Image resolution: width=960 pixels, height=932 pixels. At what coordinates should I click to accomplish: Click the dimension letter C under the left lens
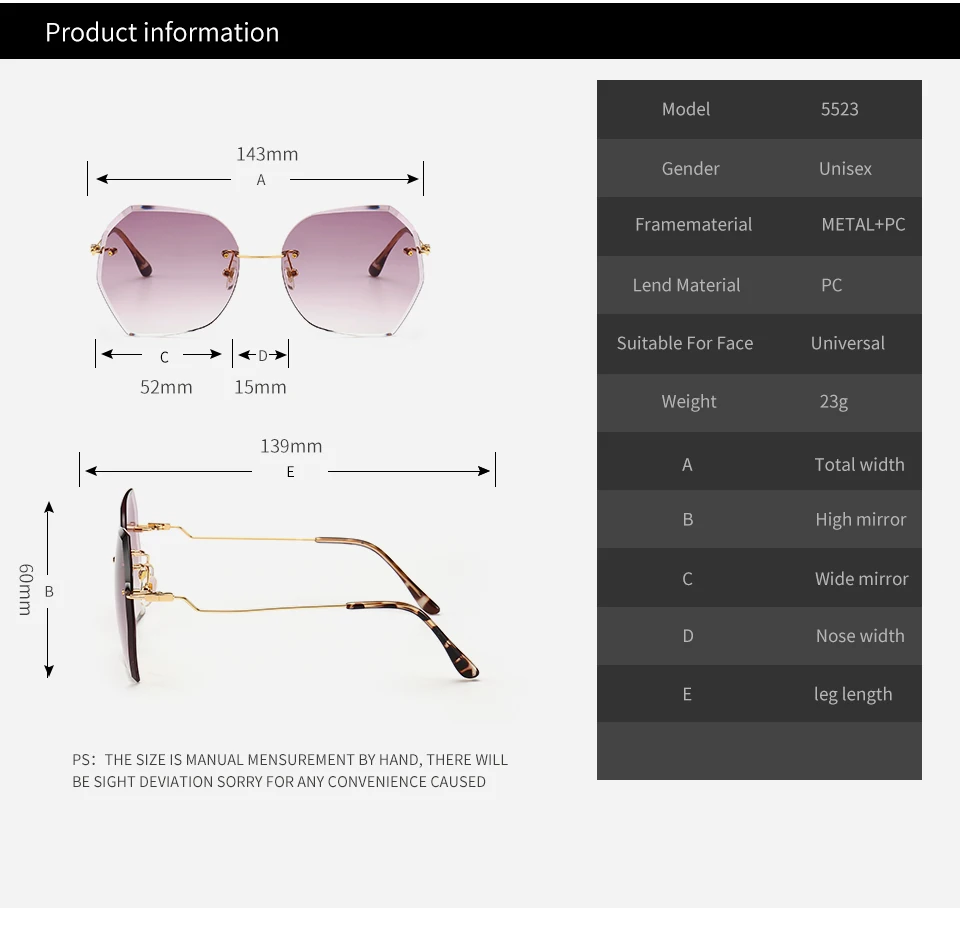[x=164, y=358]
